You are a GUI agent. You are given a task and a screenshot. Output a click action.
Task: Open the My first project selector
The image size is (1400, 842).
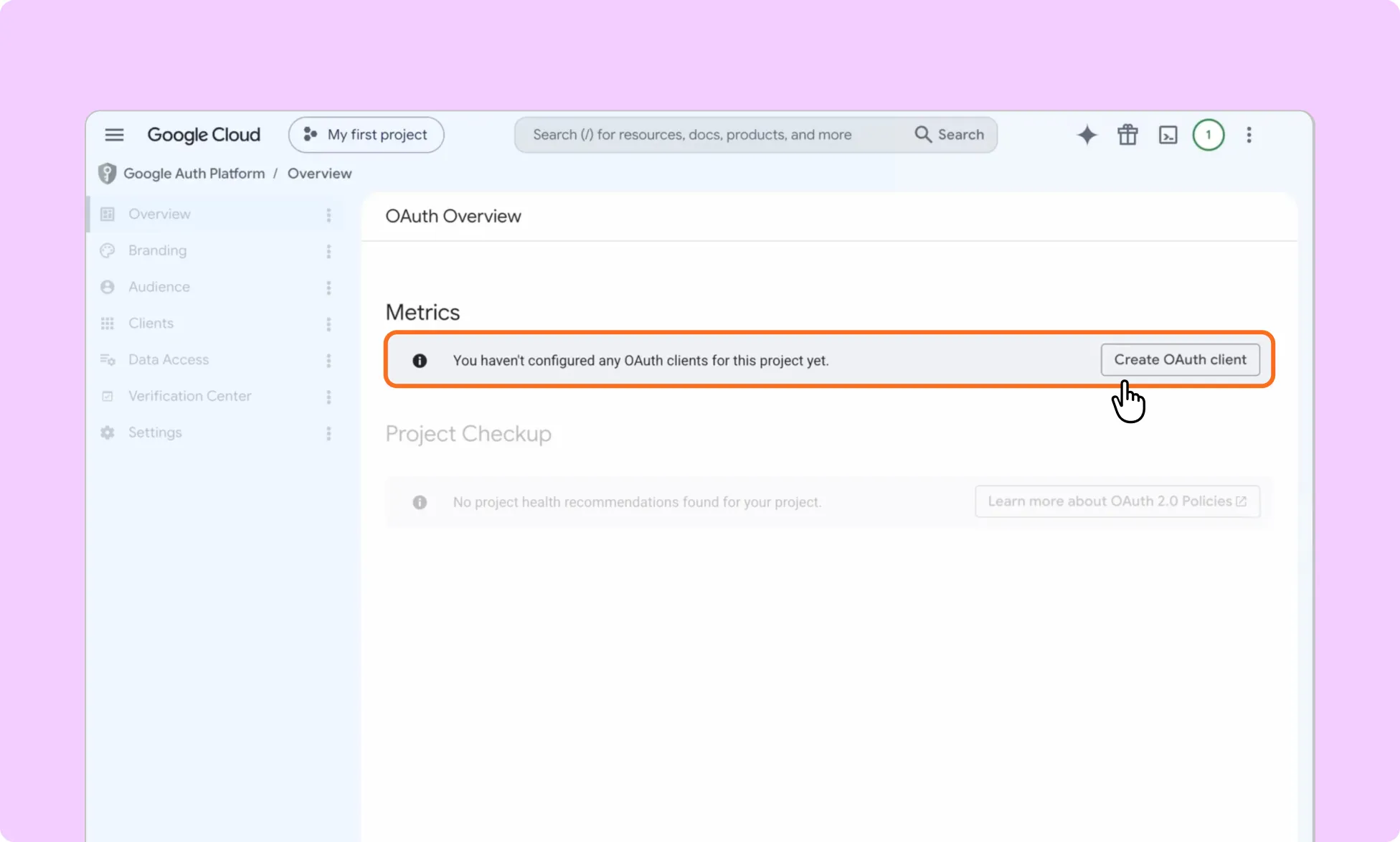pos(366,135)
